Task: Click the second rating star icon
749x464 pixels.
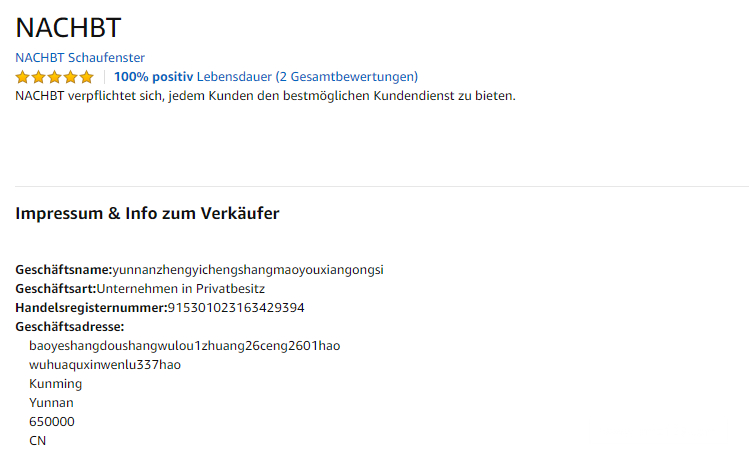Action: point(39,77)
